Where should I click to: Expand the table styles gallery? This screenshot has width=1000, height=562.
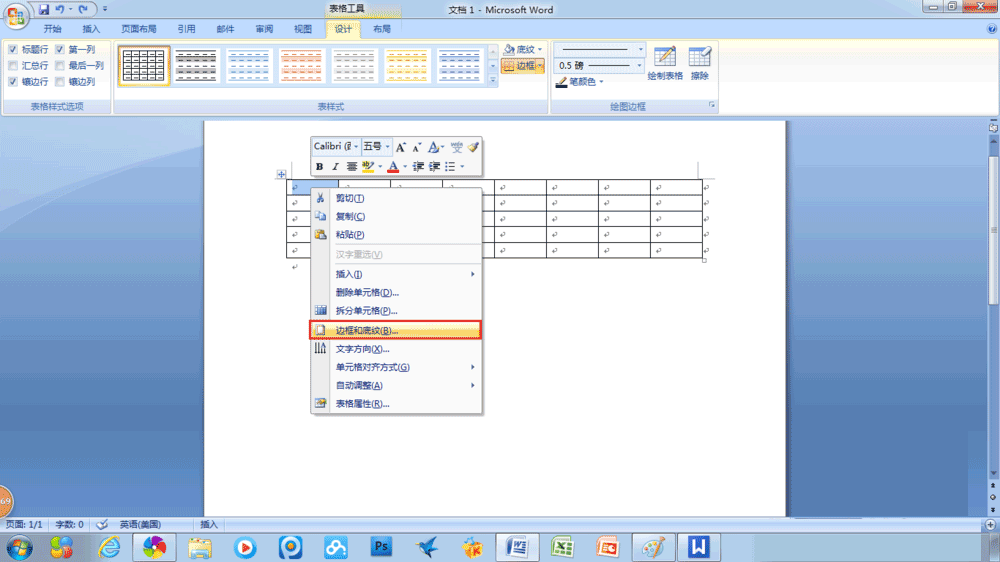pos(492,80)
